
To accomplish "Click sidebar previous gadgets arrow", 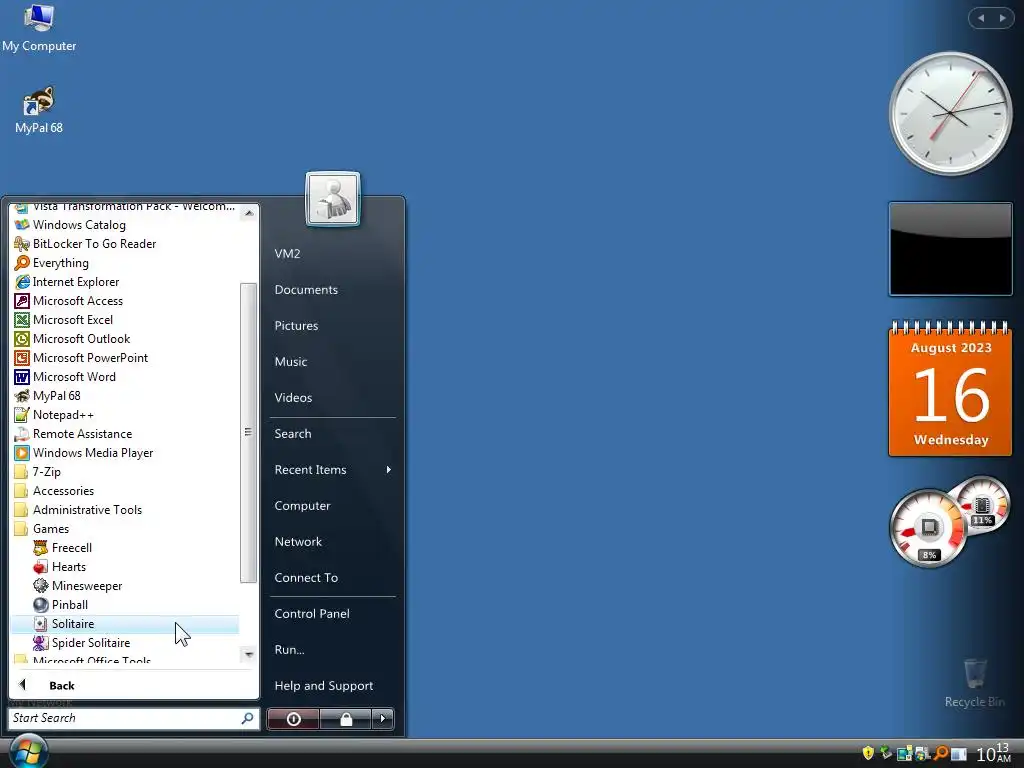I will [981, 18].
